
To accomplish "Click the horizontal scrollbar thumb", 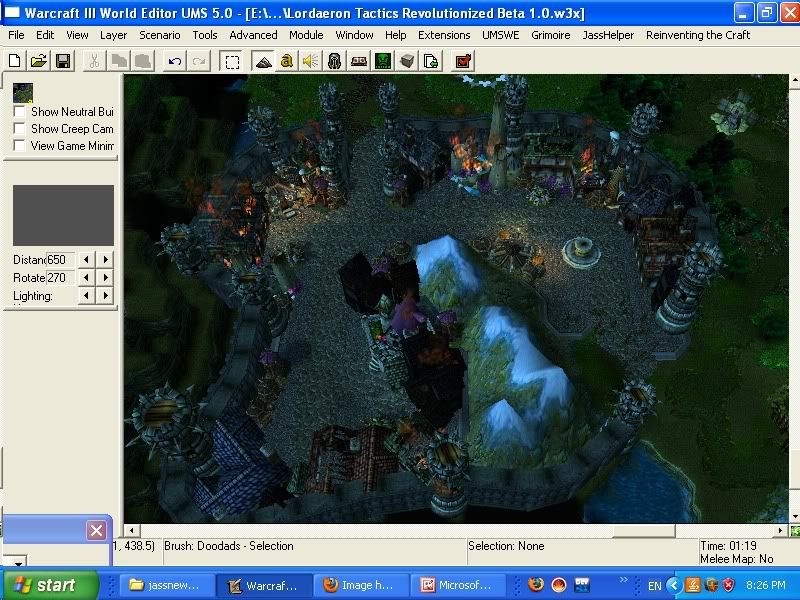I will (644, 531).
